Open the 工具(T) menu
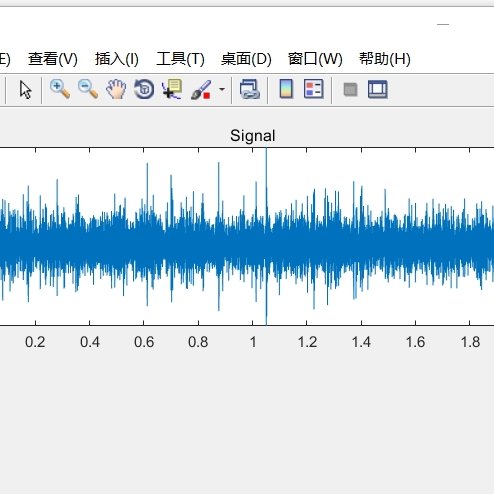This screenshot has height=494, width=494. tap(180, 59)
